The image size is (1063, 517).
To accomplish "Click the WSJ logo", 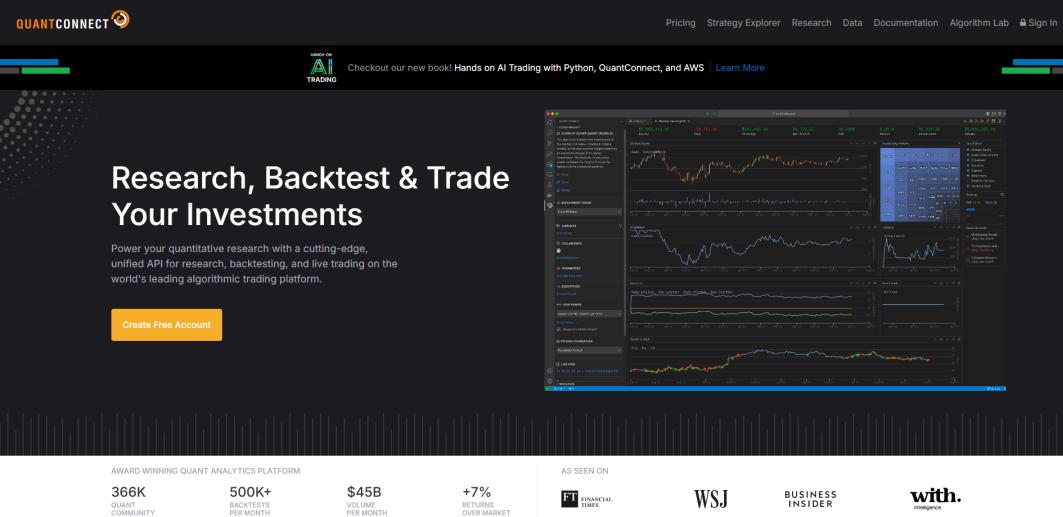I will pos(710,499).
